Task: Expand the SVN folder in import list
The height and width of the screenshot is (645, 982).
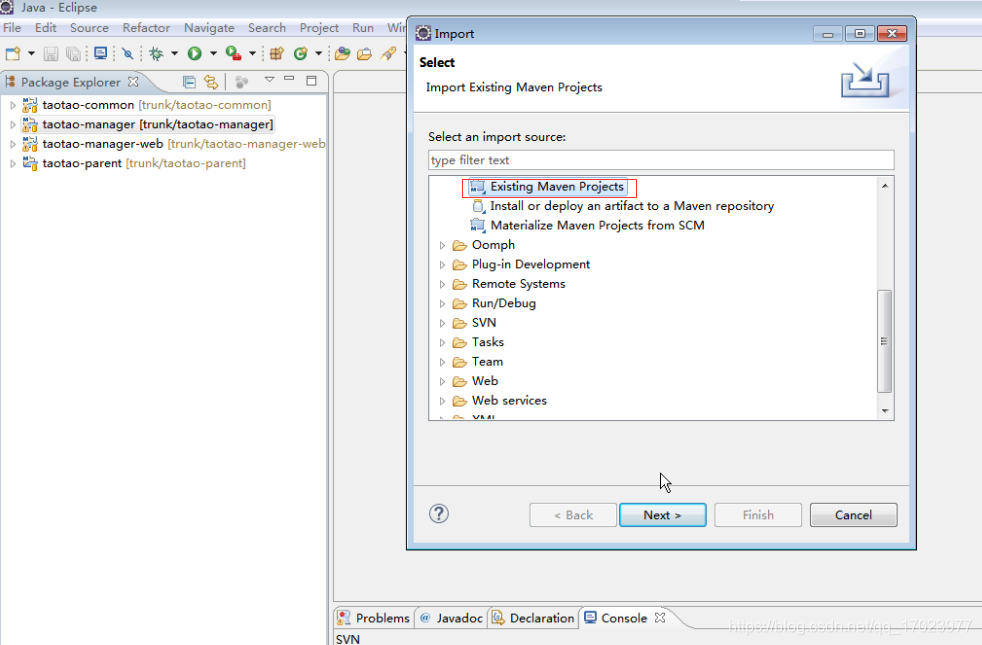Action: 442,323
